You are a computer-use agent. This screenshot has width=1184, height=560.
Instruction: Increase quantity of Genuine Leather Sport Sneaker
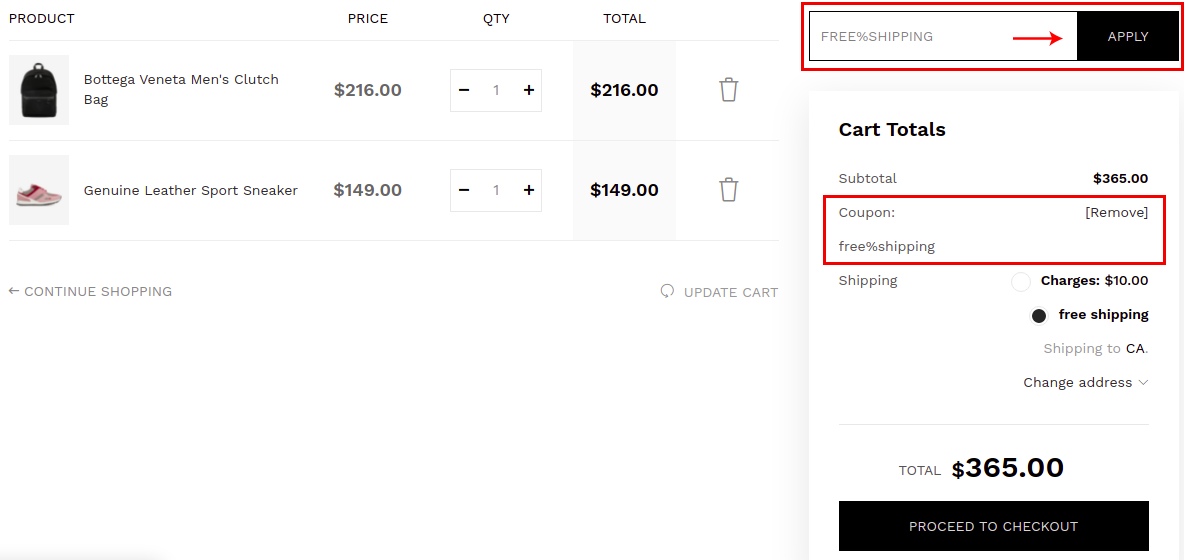pyautogui.click(x=529, y=190)
